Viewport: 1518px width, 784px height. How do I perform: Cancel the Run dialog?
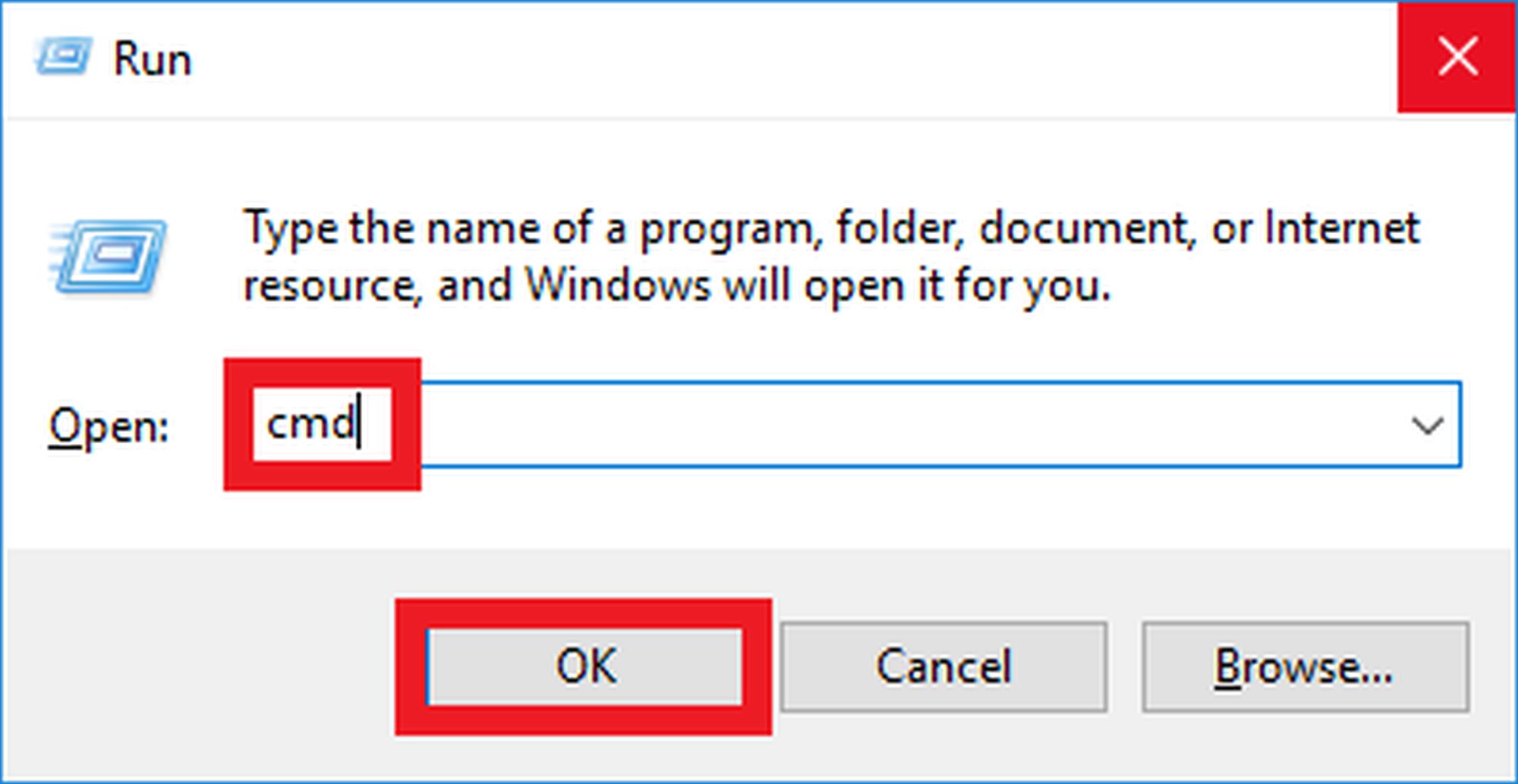click(x=943, y=667)
